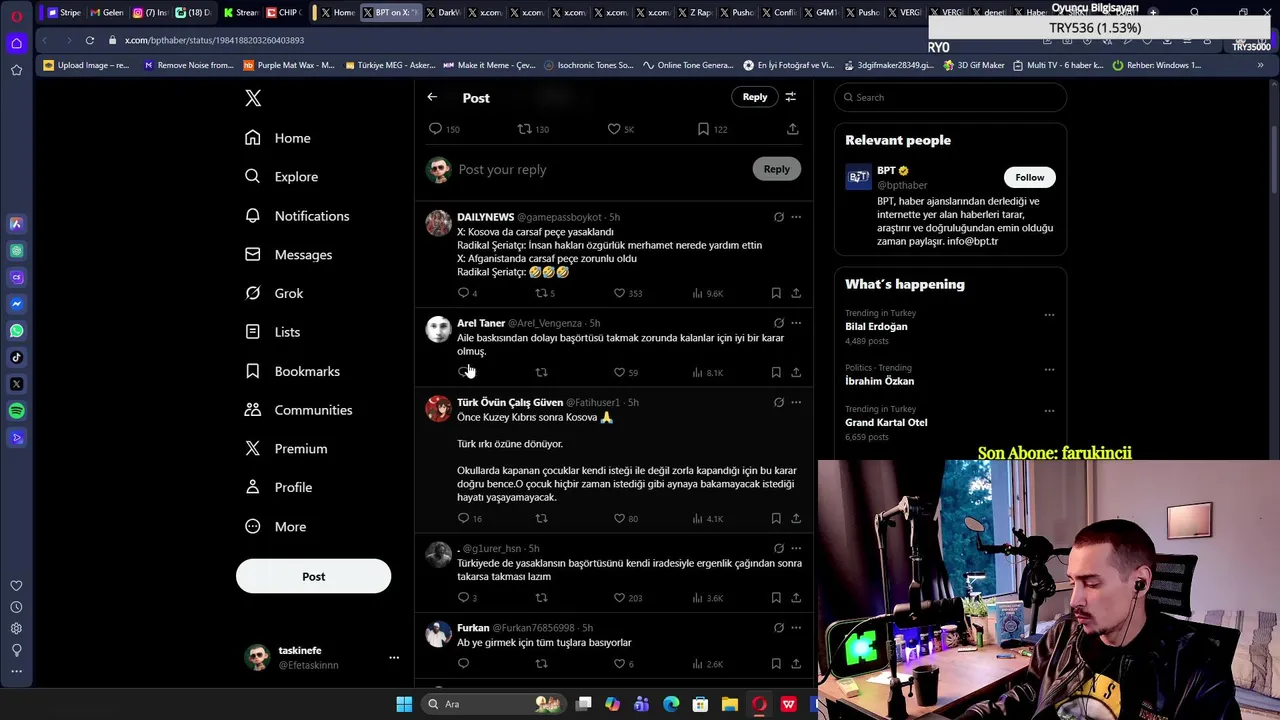Open Notifications
The image size is (1280, 720).
pos(297,216)
